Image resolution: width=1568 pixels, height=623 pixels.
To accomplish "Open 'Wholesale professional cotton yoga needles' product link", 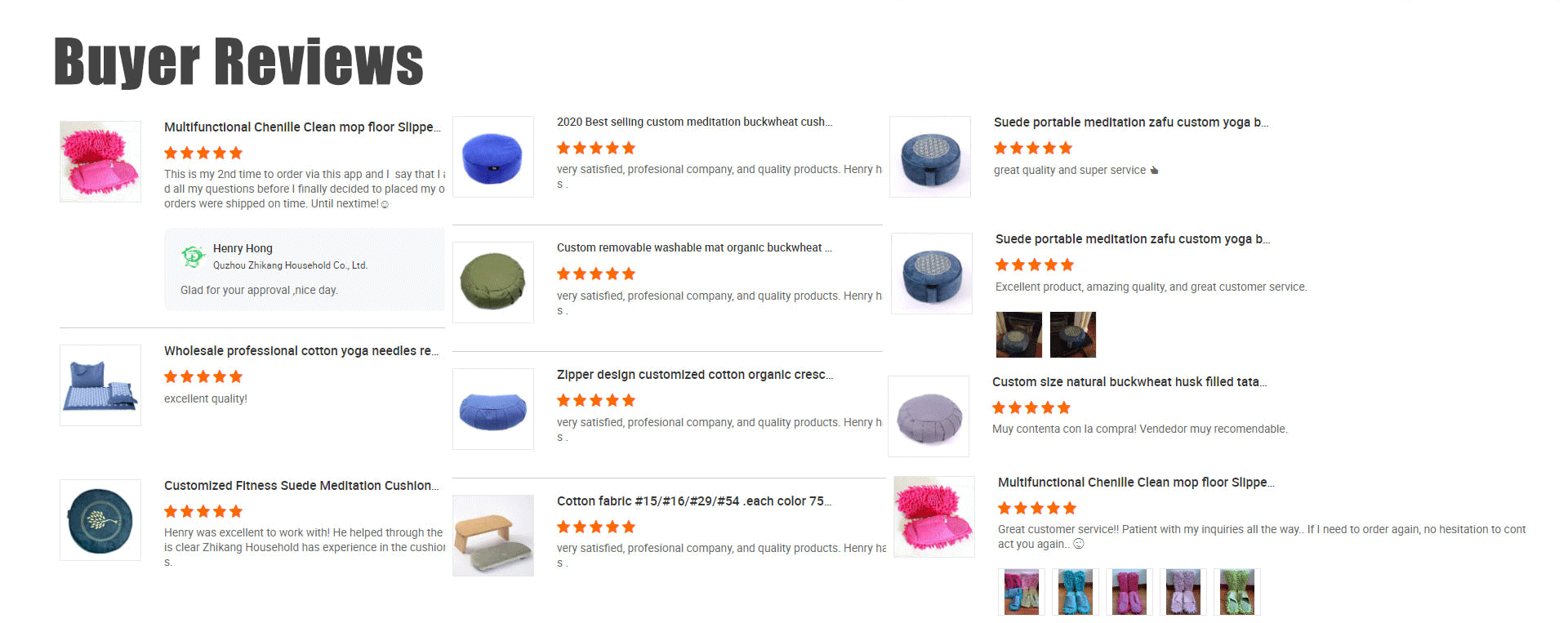I will tap(301, 351).
